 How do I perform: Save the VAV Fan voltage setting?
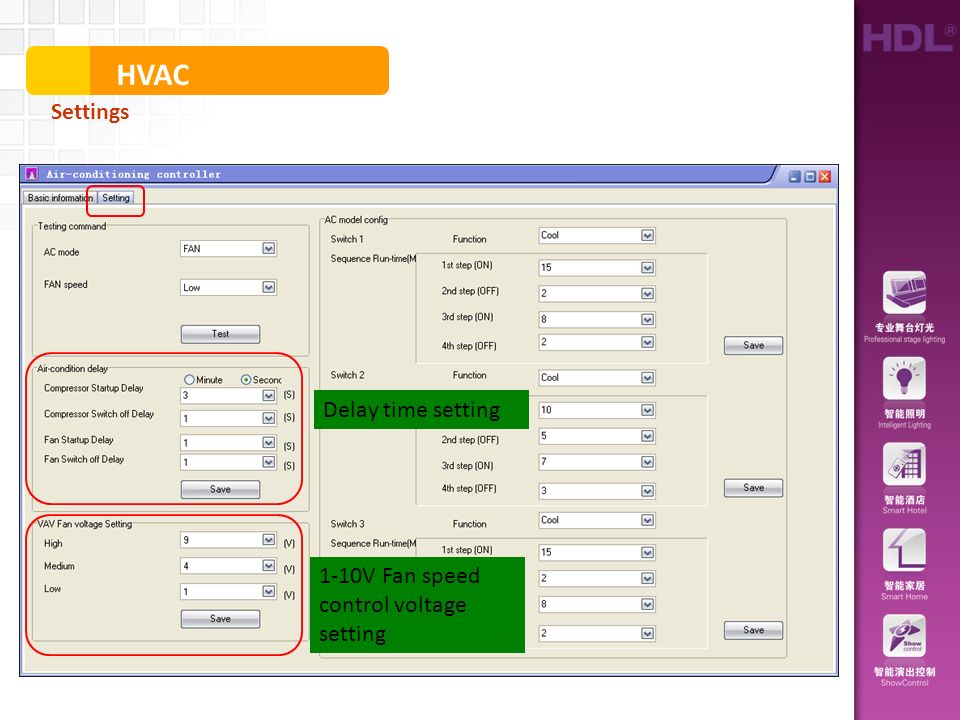(220, 619)
